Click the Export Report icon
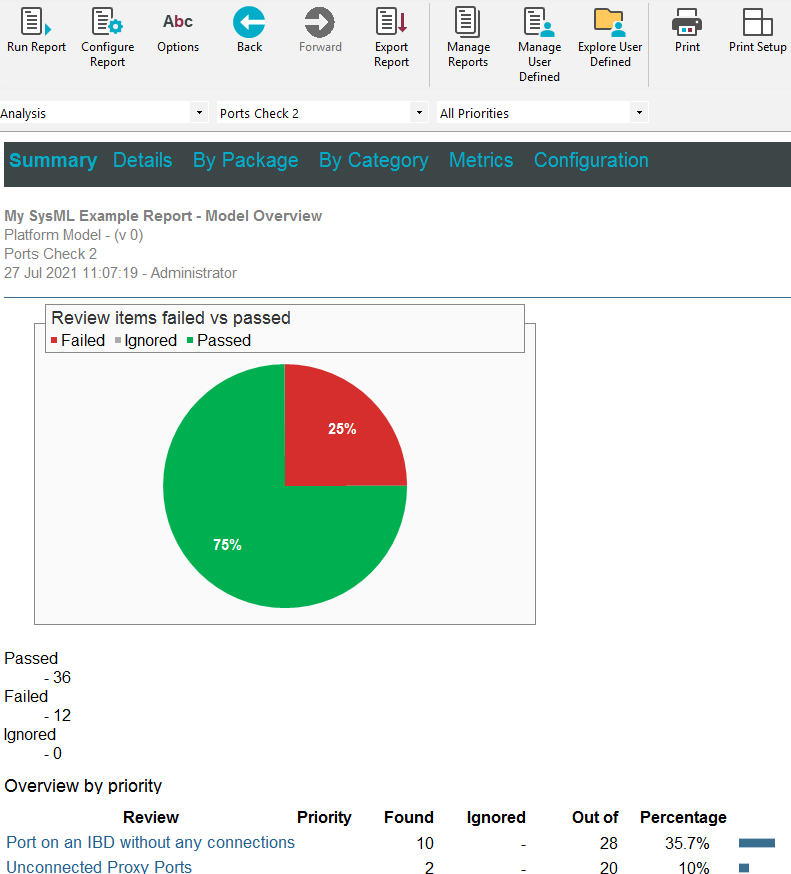Image resolution: width=791 pixels, height=874 pixels. coord(391,22)
